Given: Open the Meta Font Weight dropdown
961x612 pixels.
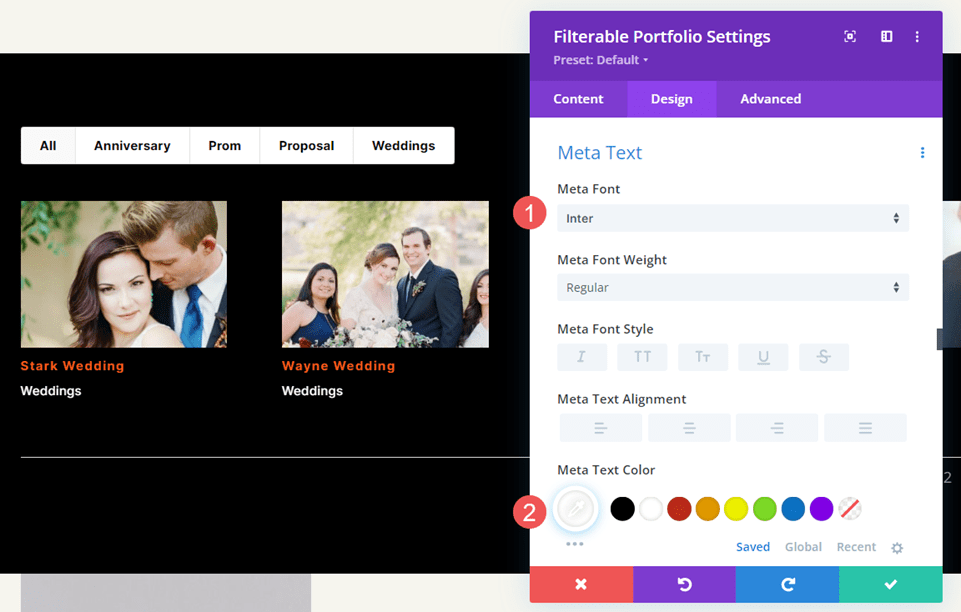Looking at the screenshot, I should click(x=732, y=287).
